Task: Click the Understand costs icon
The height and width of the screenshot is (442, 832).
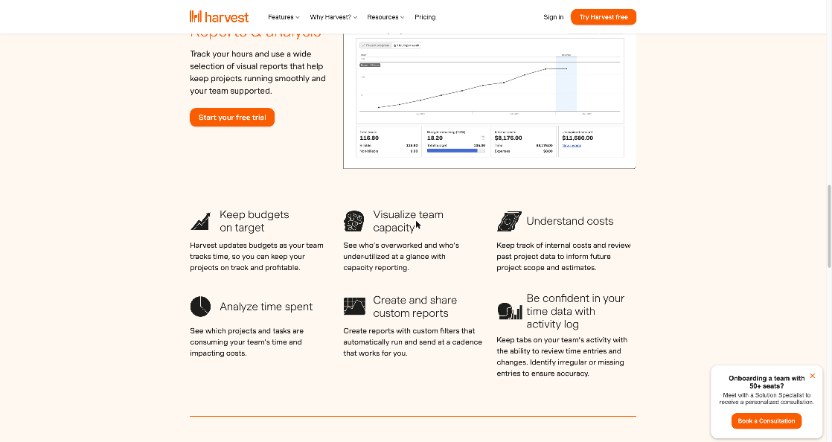Action: (509, 221)
